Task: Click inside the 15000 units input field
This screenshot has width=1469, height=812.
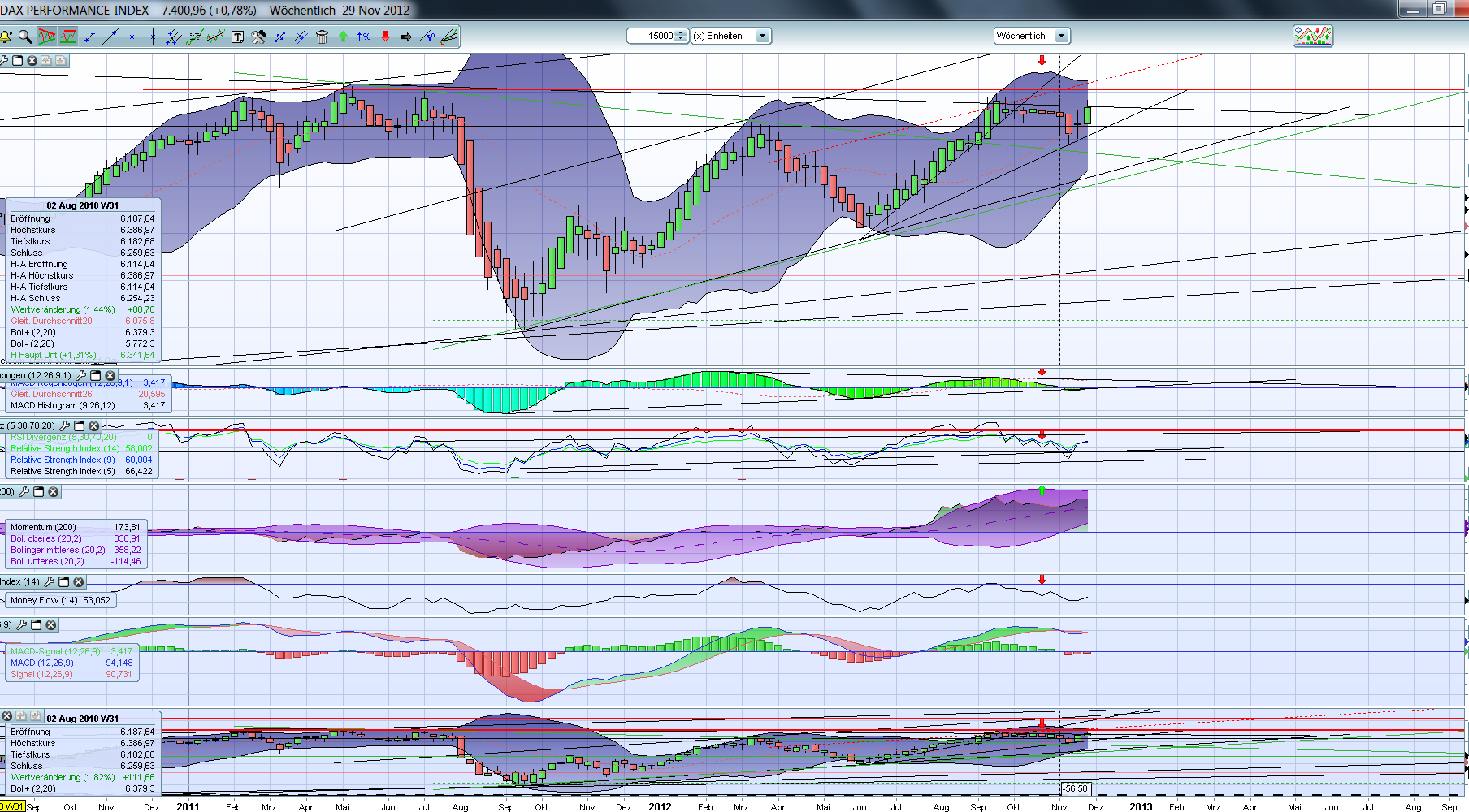Action: [x=650, y=36]
